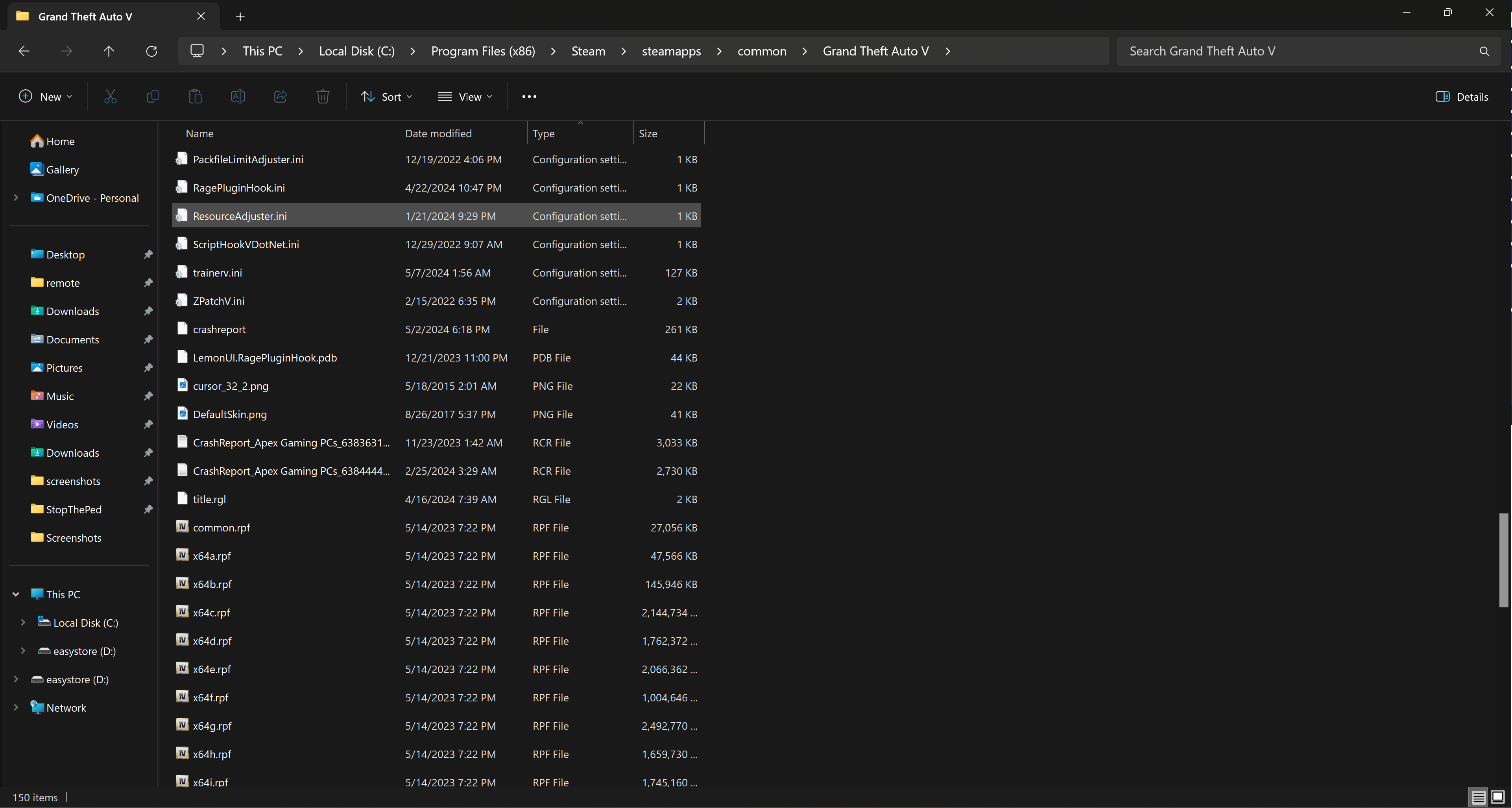This screenshot has width=1512, height=808.
Task: Click the Cut scissors icon
Action: tap(110, 97)
